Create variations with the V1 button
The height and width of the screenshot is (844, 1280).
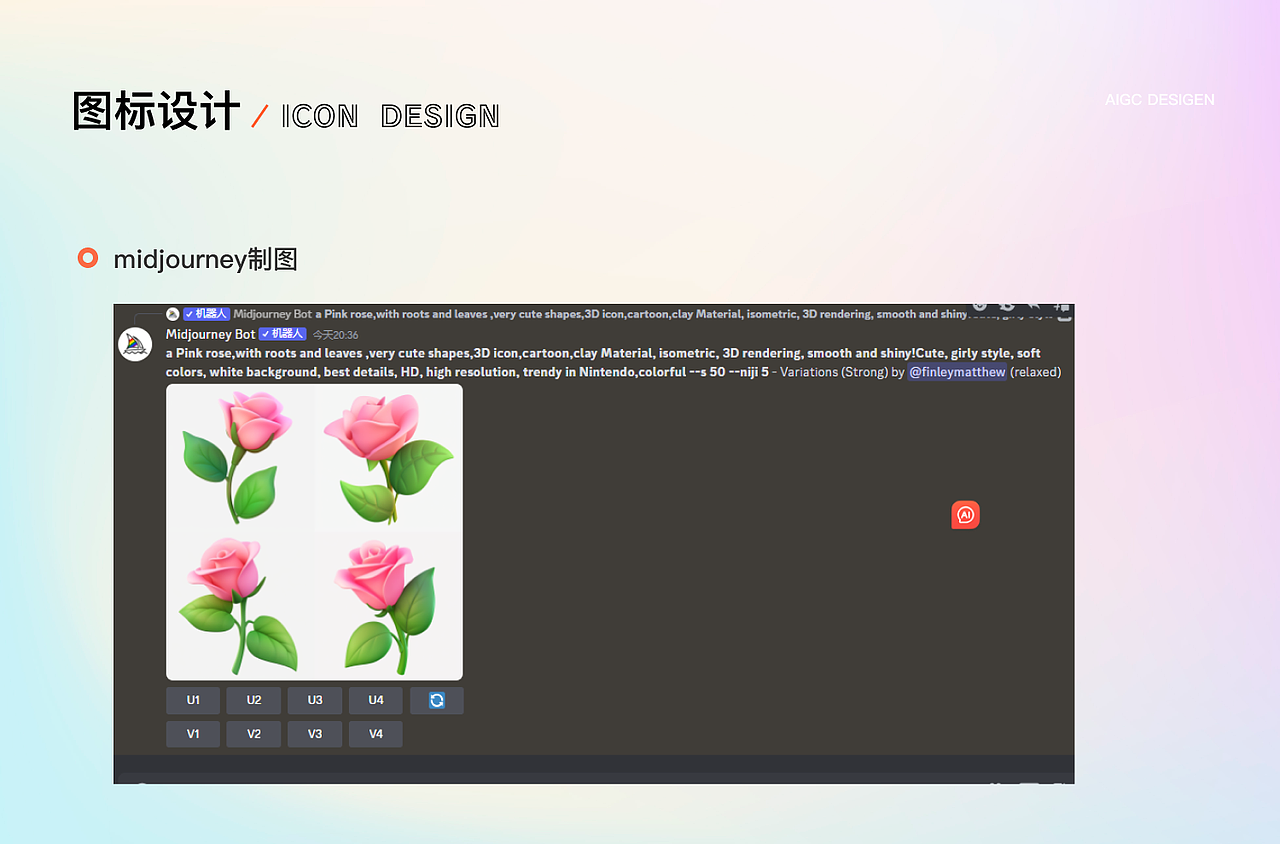pyautogui.click(x=193, y=734)
